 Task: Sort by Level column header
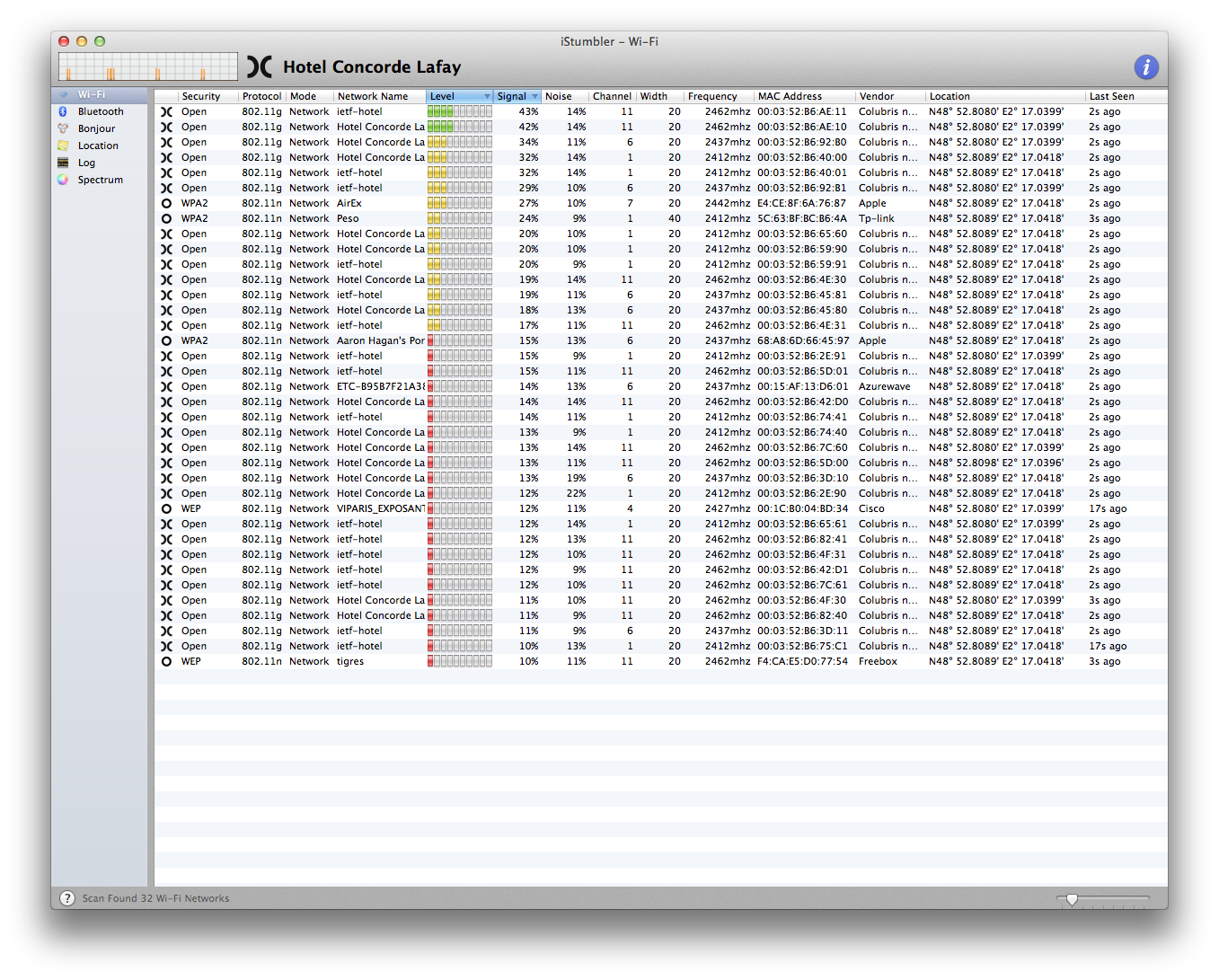[x=459, y=96]
